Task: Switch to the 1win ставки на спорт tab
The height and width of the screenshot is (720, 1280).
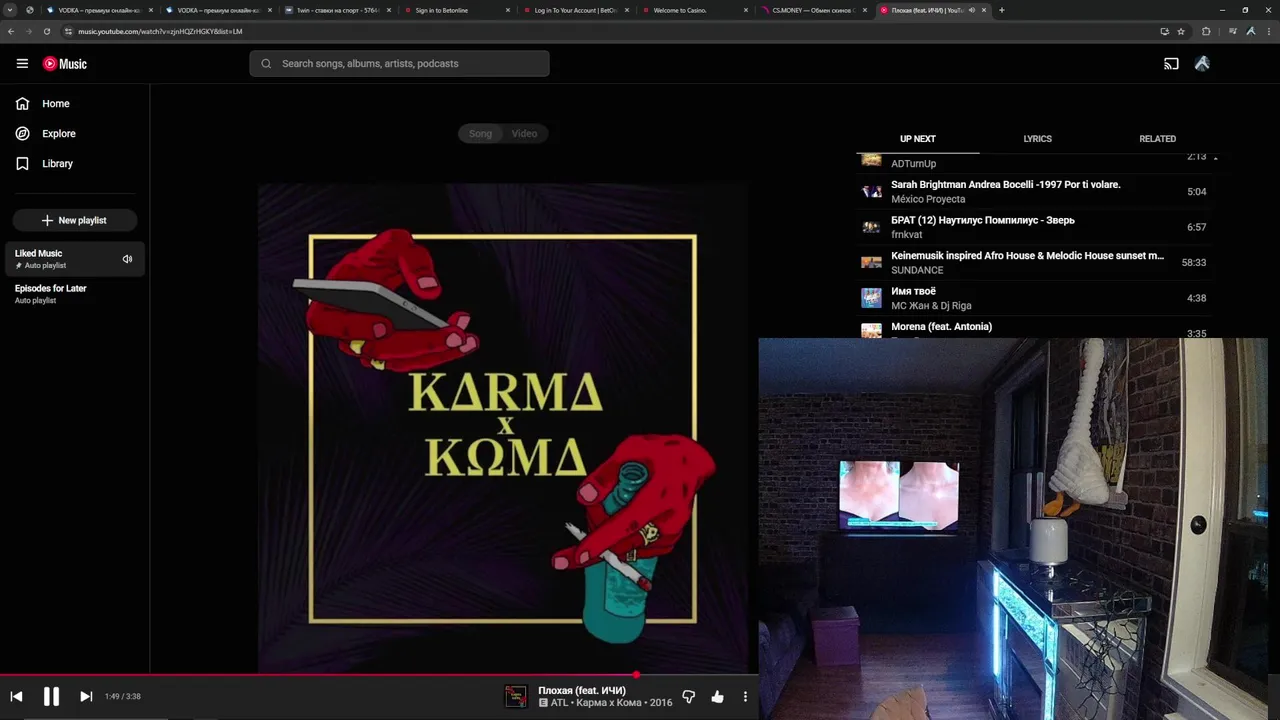Action: tap(338, 10)
